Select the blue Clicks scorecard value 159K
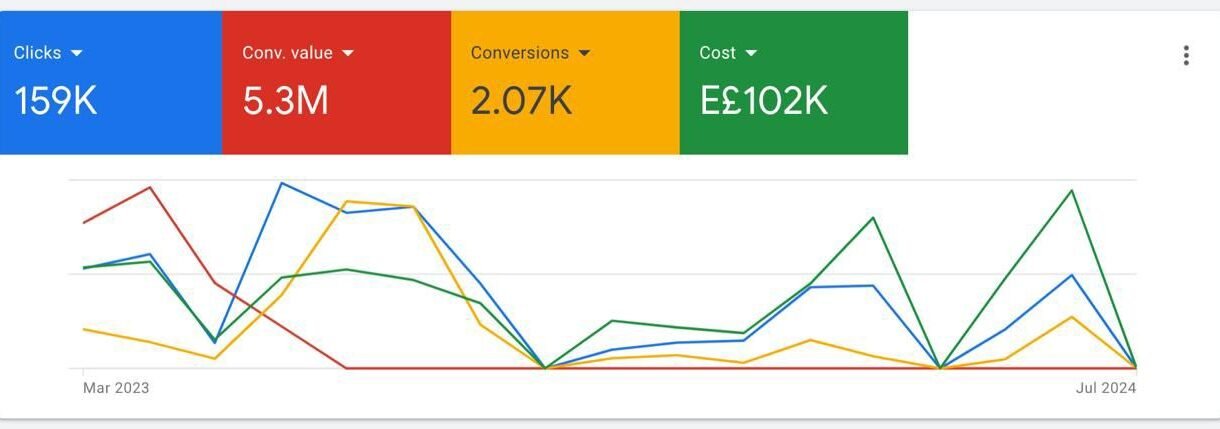The image size is (1220, 429). coord(55,101)
